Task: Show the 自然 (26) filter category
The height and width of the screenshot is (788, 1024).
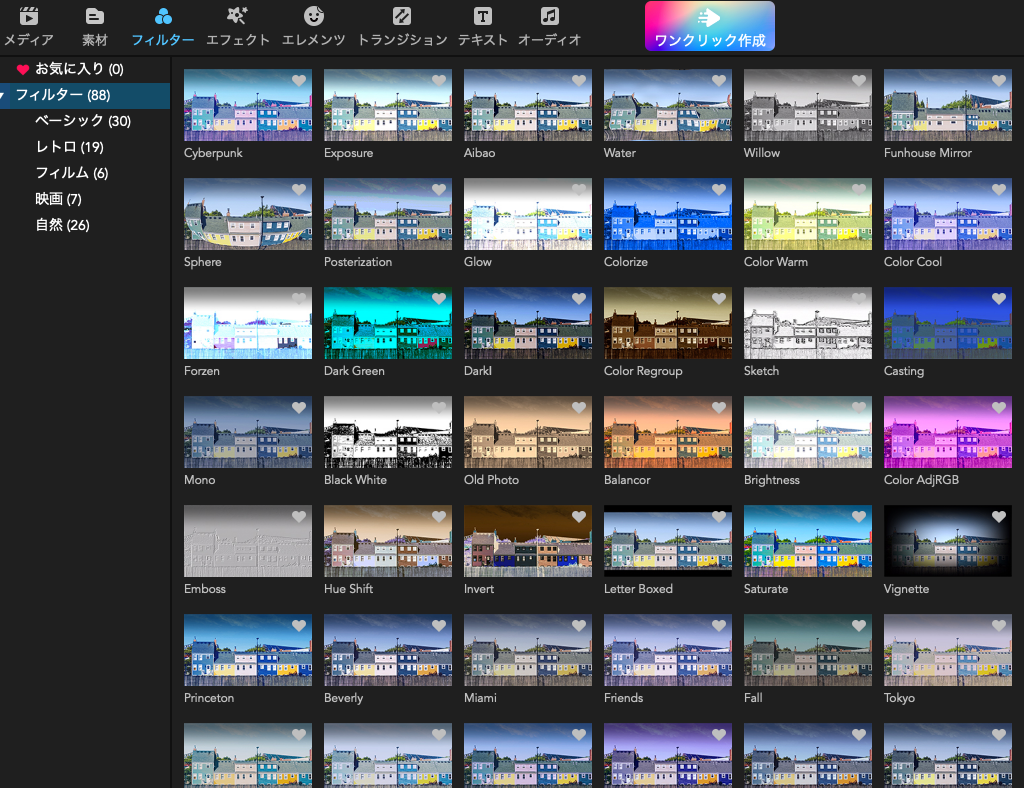Action: coord(62,225)
